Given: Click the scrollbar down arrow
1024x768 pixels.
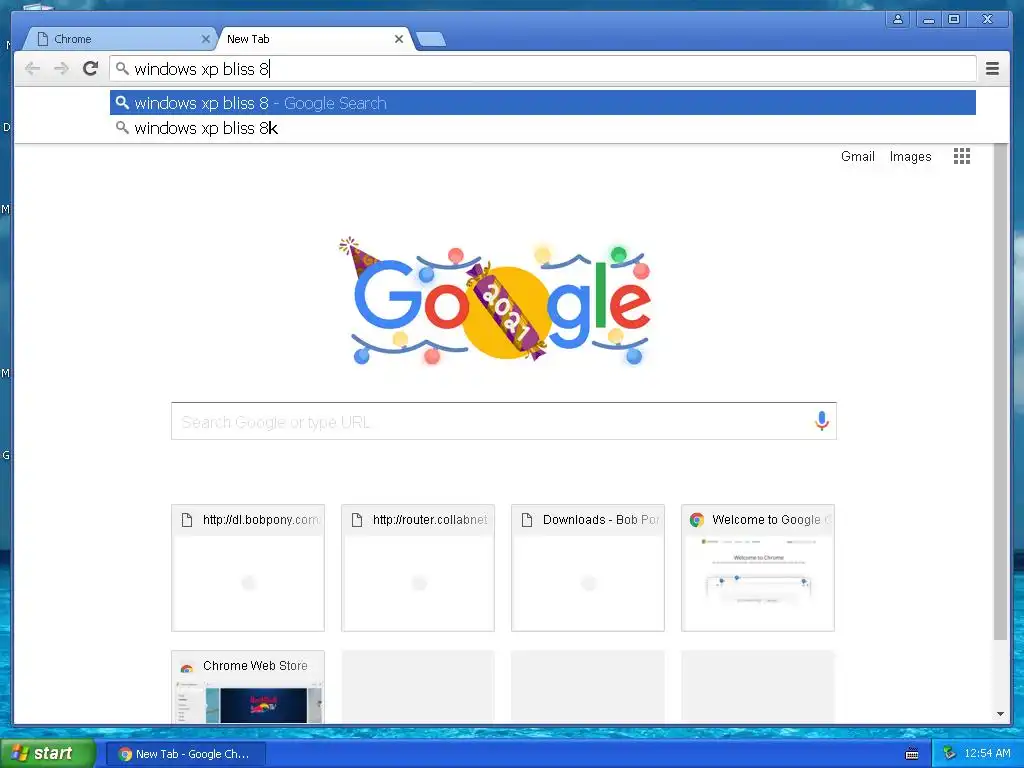Looking at the screenshot, I should coord(1000,714).
